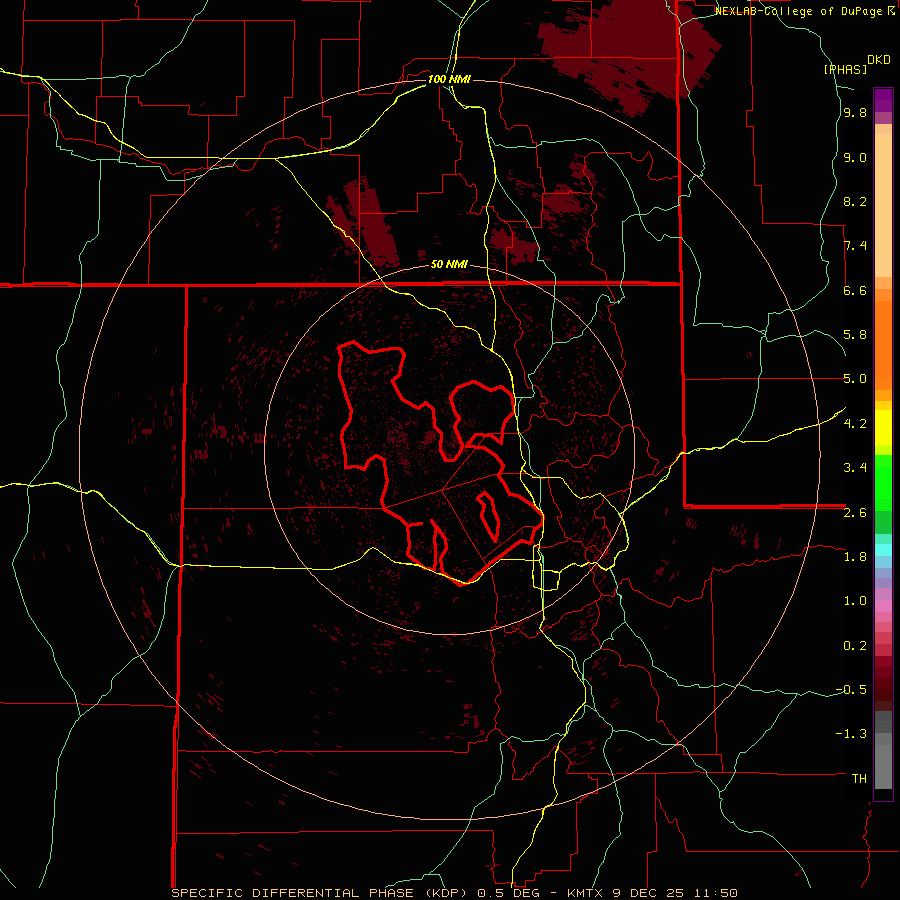This screenshot has height=900, width=900.
Task: Click the "1.0" scale value
Action: tap(855, 601)
